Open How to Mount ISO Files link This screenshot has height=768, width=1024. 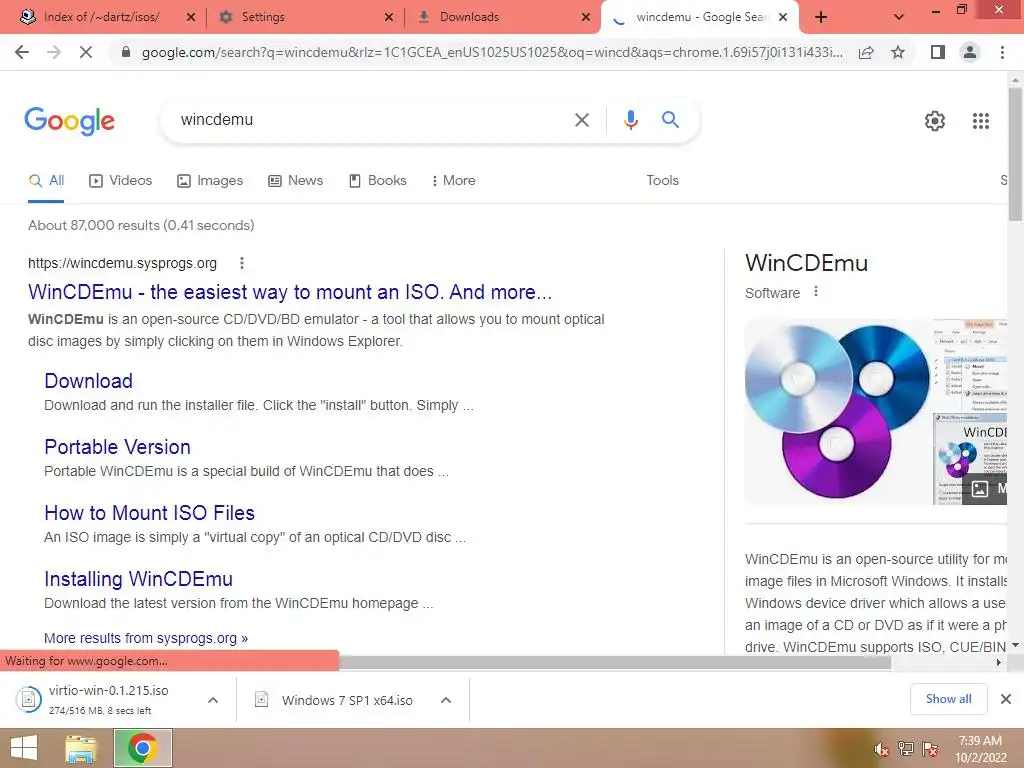click(x=150, y=513)
